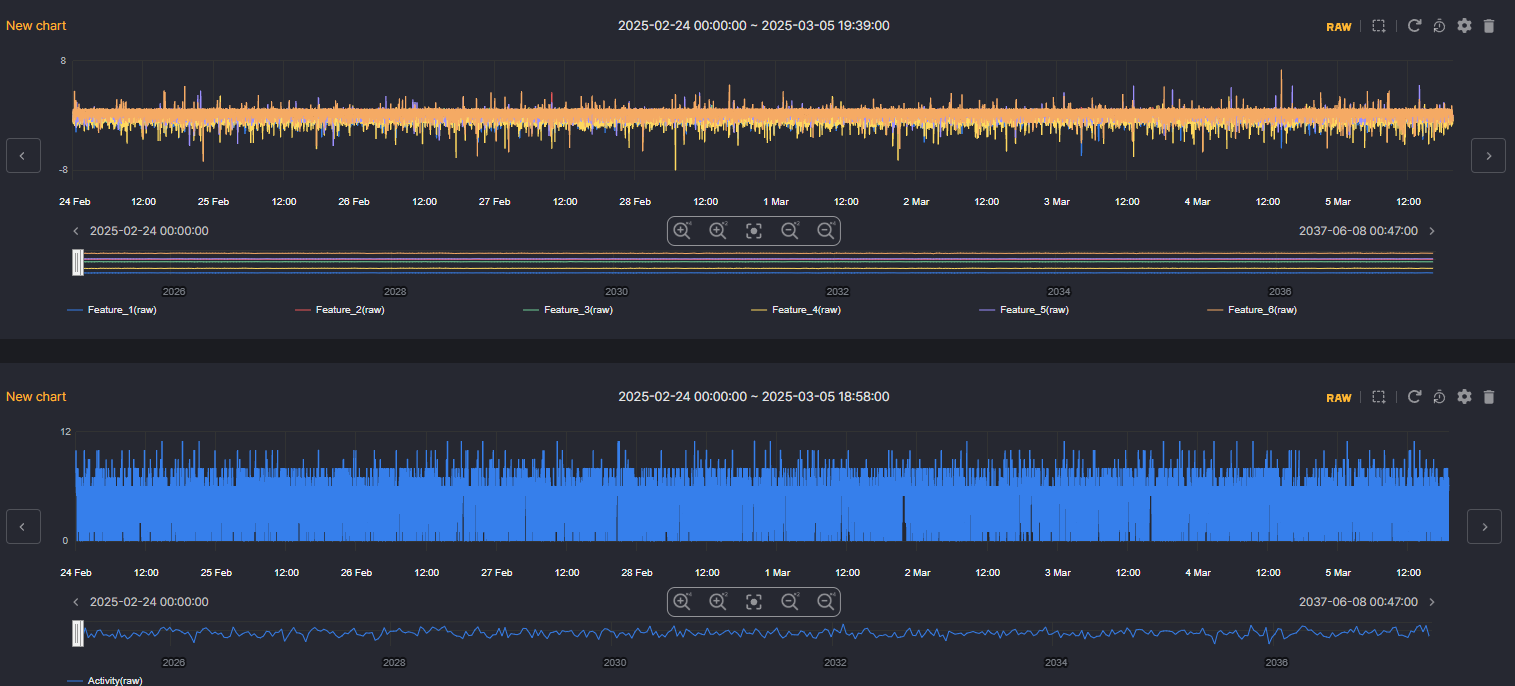
Task: Switch the top chart to RAW mode
Action: 1339,25
